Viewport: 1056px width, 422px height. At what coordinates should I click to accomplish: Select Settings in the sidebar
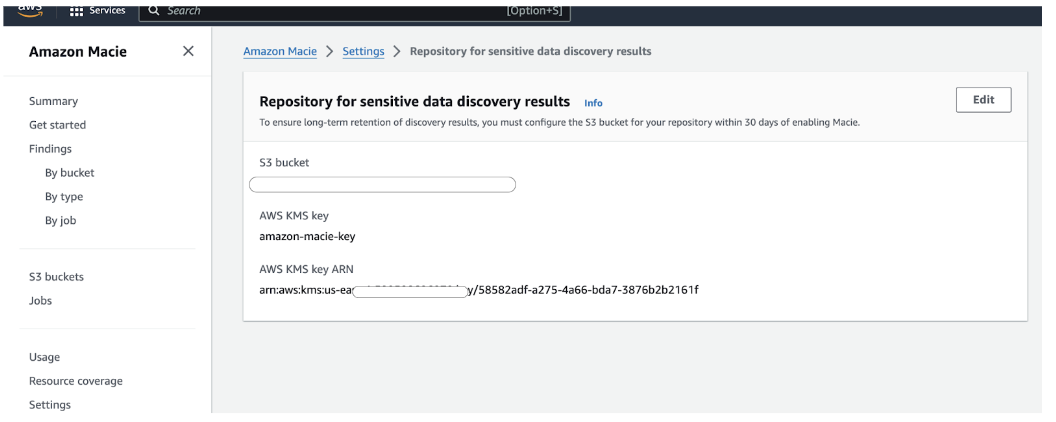50,405
